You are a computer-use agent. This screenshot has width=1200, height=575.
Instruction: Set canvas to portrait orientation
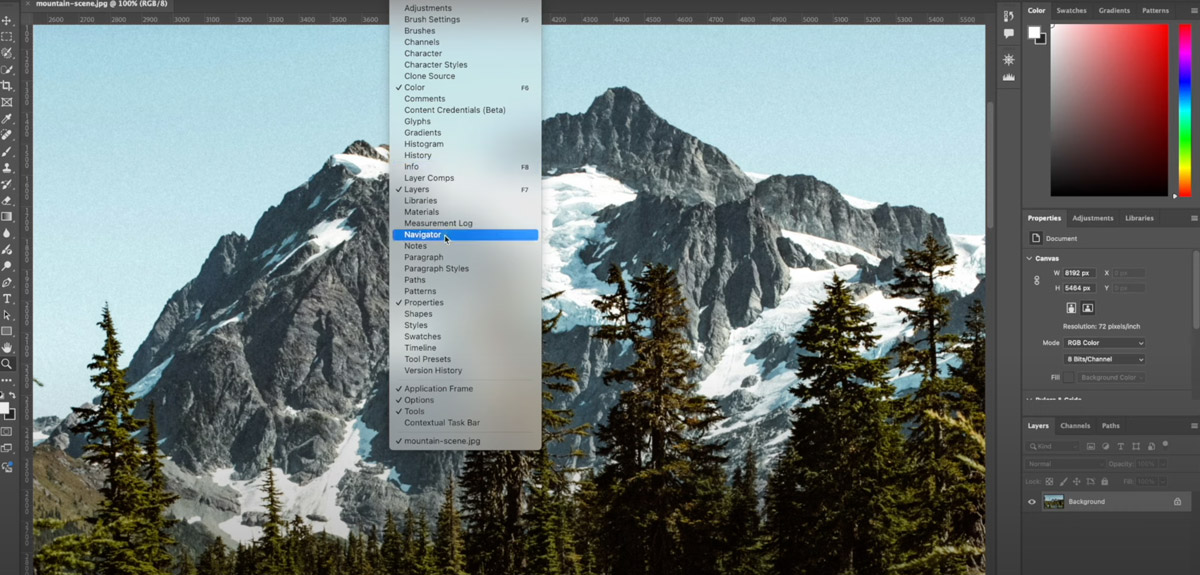[x=1071, y=308]
